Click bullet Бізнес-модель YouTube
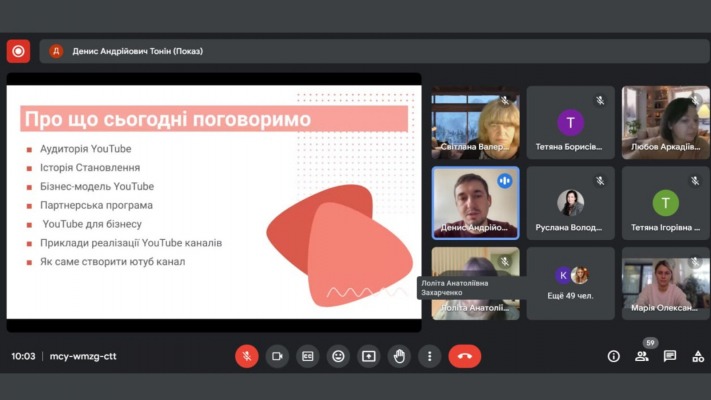Image resolution: width=711 pixels, height=400 pixels. click(x=97, y=186)
